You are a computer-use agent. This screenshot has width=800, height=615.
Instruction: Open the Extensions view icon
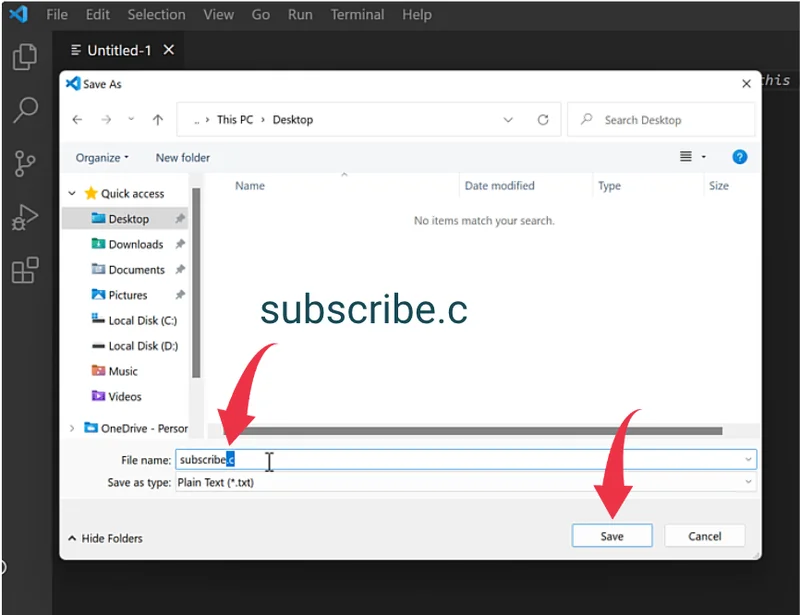pyautogui.click(x=25, y=270)
